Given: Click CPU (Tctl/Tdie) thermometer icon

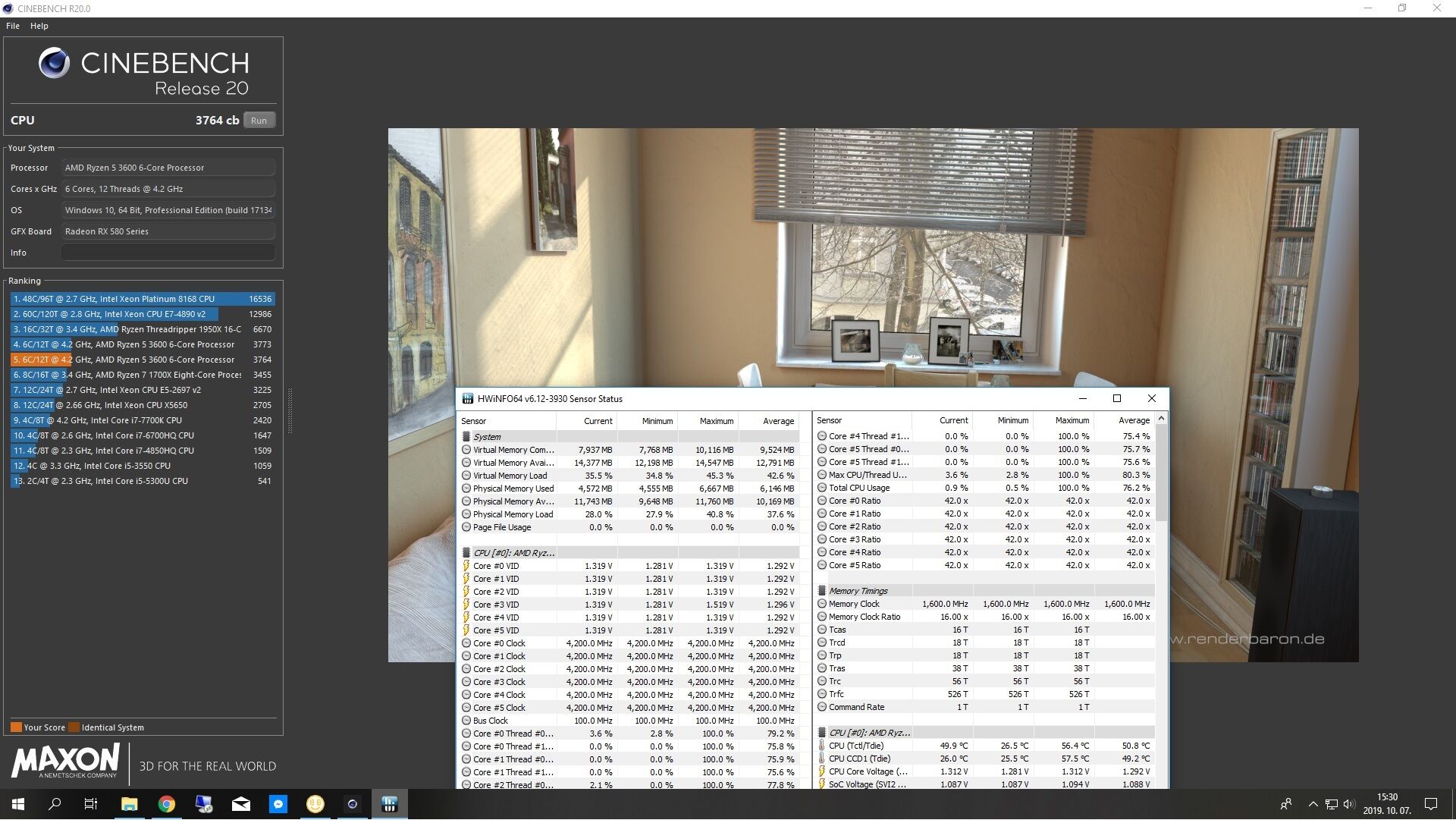Looking at the screenshot, I should point(822,746).
